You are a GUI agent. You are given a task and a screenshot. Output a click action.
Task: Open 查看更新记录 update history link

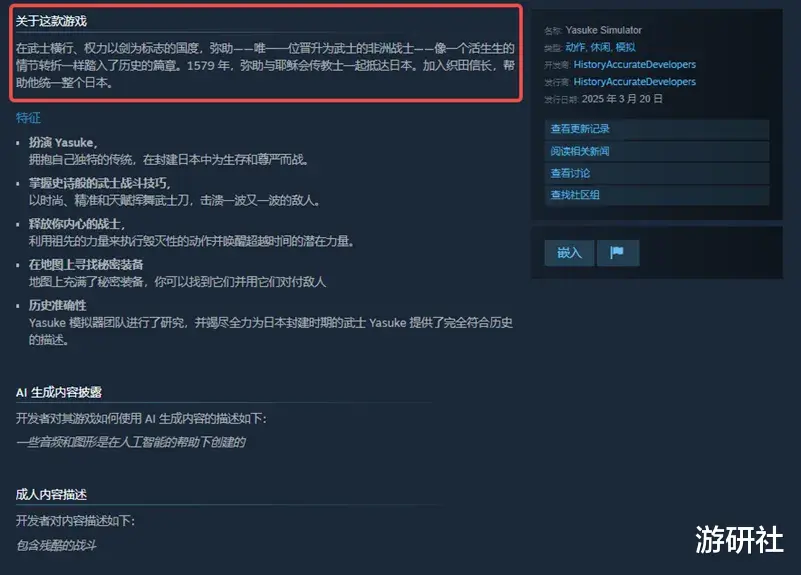pyautogui.click(x=657, y=129)
